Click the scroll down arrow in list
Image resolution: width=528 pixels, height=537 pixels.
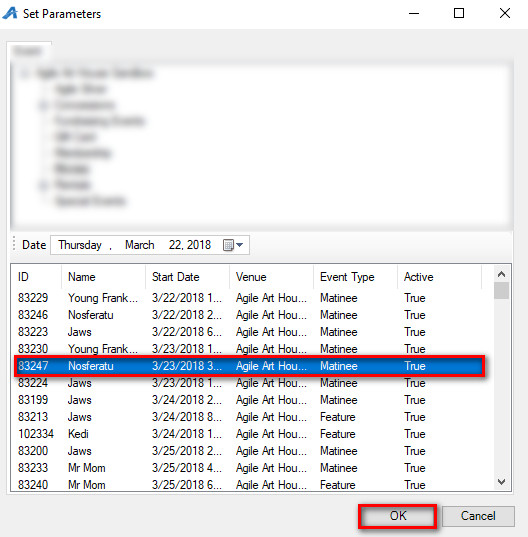[501, 482]
